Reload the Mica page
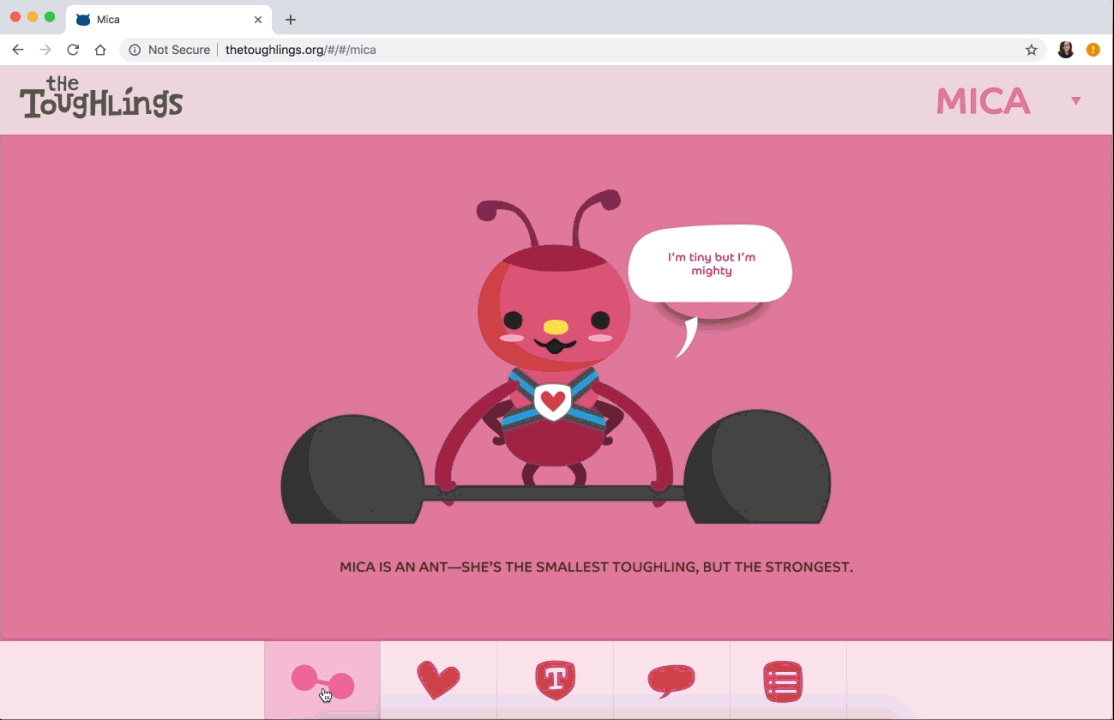 (x=72, y=50)
